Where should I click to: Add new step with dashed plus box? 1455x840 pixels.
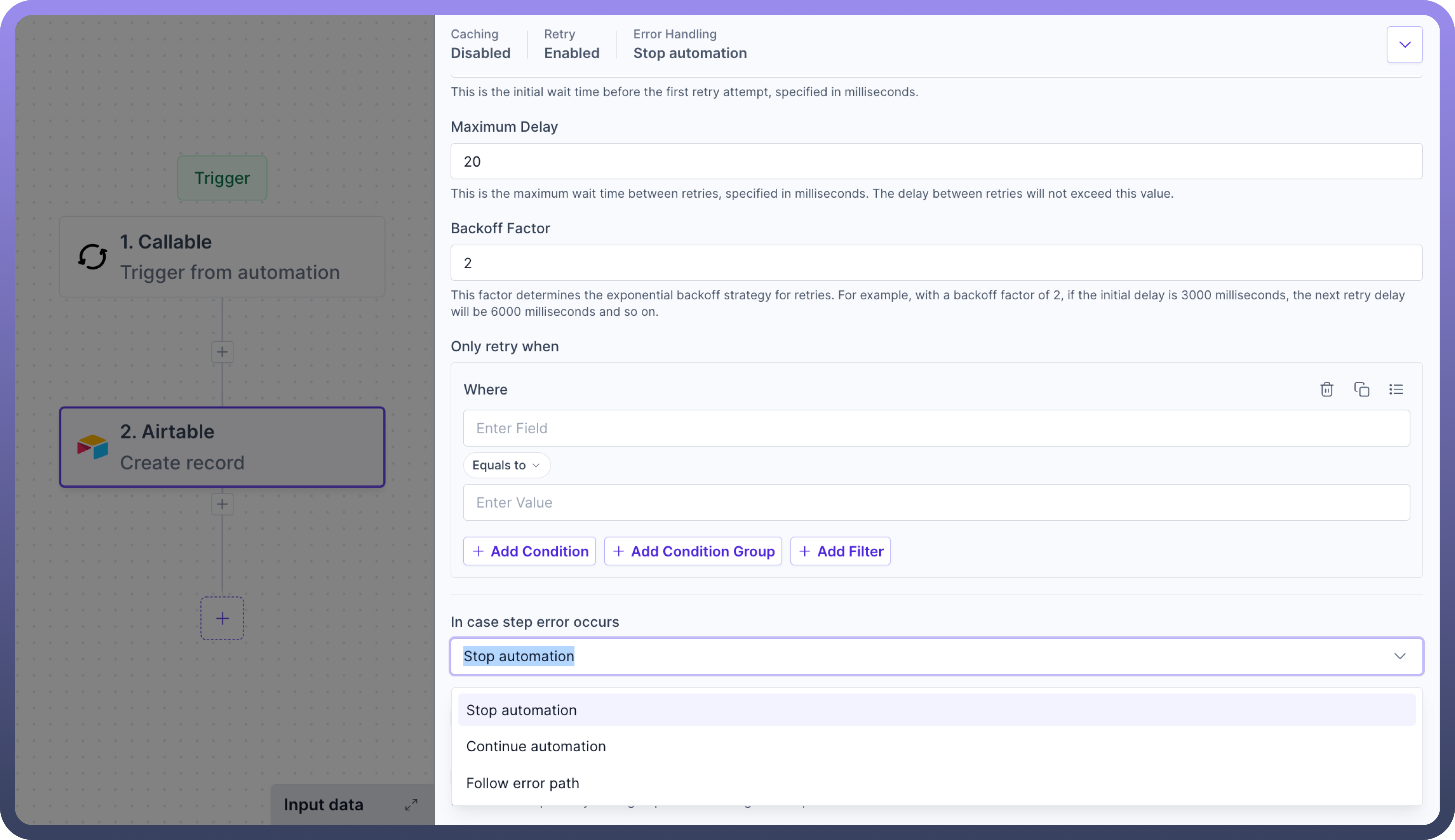coord(222,618)
